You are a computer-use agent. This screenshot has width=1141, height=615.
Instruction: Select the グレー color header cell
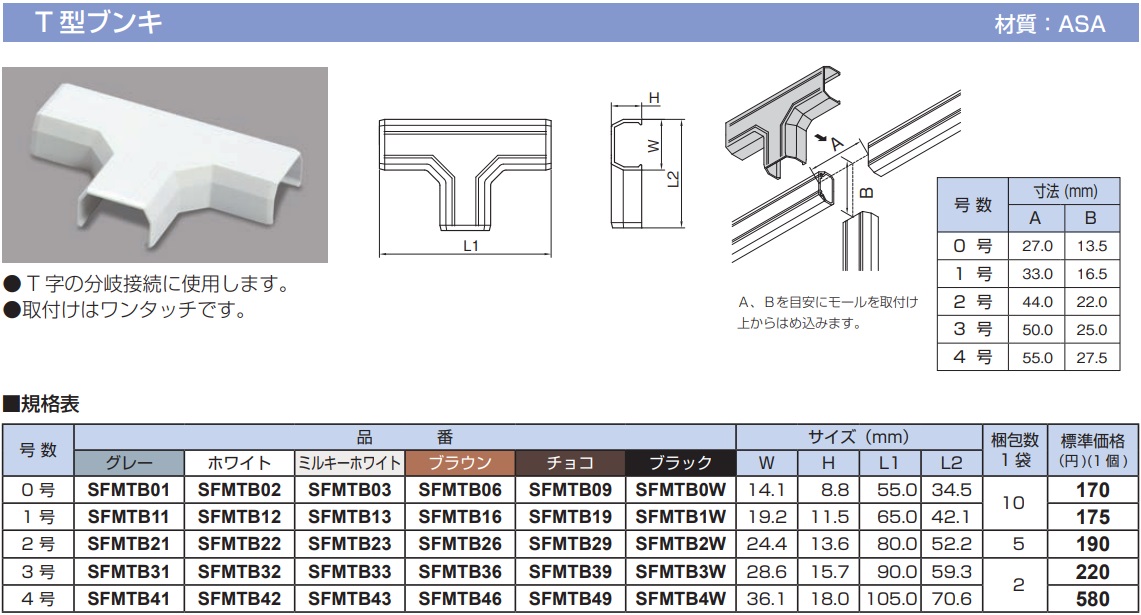tap(129, 463)
